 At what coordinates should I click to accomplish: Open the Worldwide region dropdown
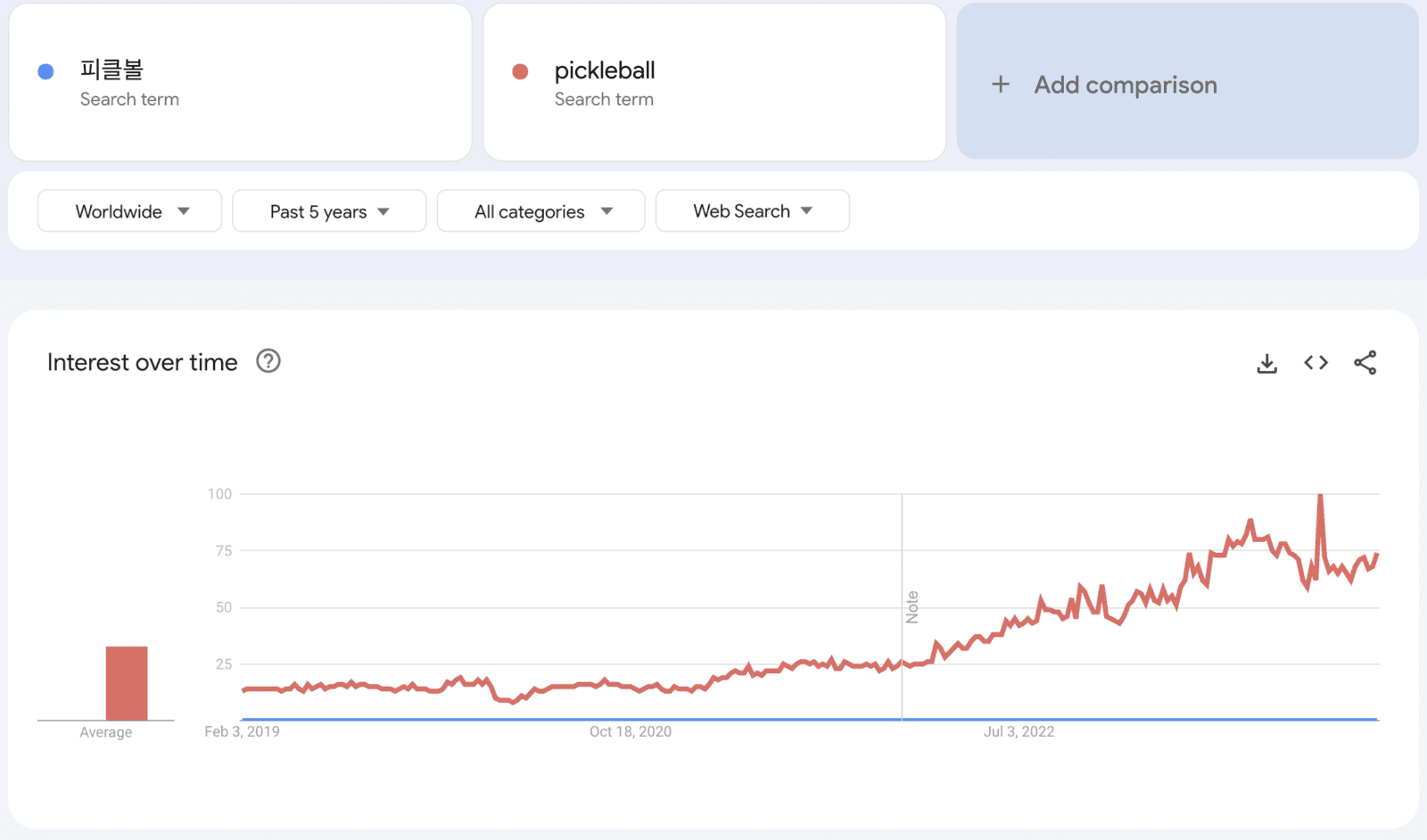[x=130, y=211]
